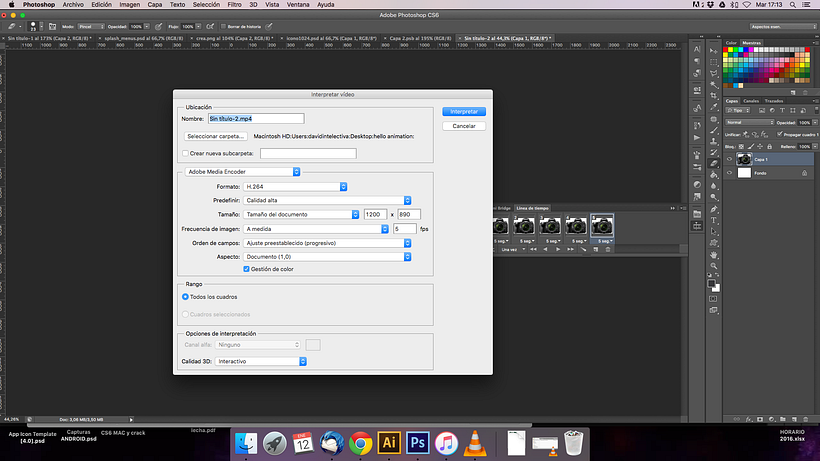Switch to Canales tab

(751, 101)
